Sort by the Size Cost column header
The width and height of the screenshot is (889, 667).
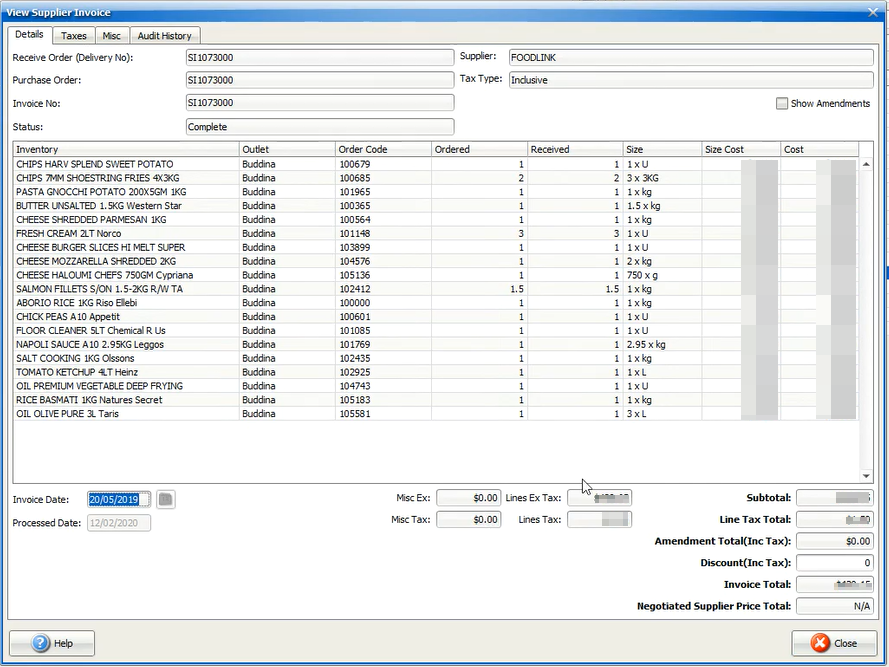[741, 149]
